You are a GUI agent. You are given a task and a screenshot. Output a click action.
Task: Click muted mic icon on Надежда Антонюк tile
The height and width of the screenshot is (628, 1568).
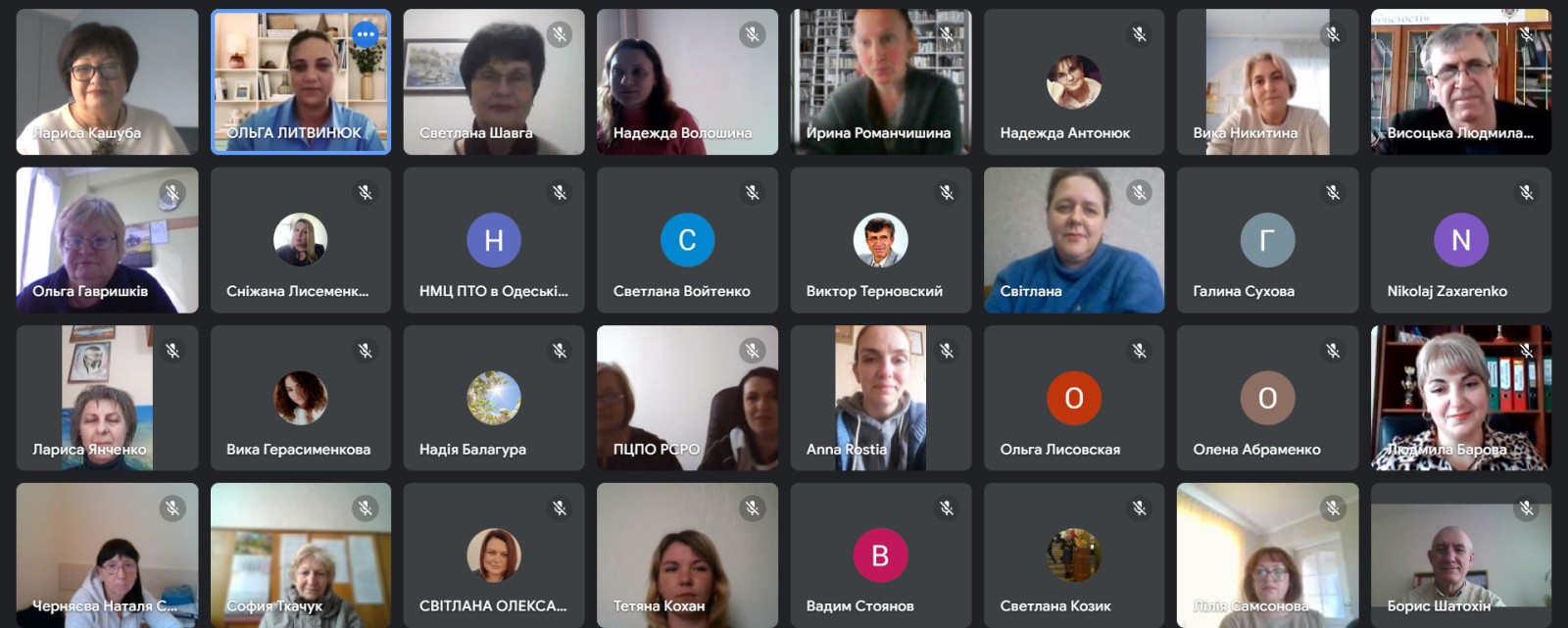click(1140, 34)
